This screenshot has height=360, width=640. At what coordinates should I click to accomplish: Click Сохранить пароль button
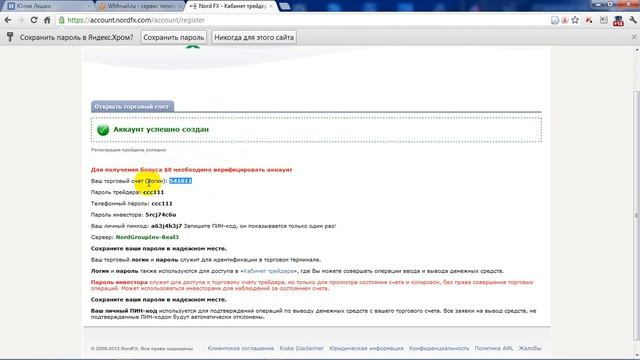[x=173, y=37]
